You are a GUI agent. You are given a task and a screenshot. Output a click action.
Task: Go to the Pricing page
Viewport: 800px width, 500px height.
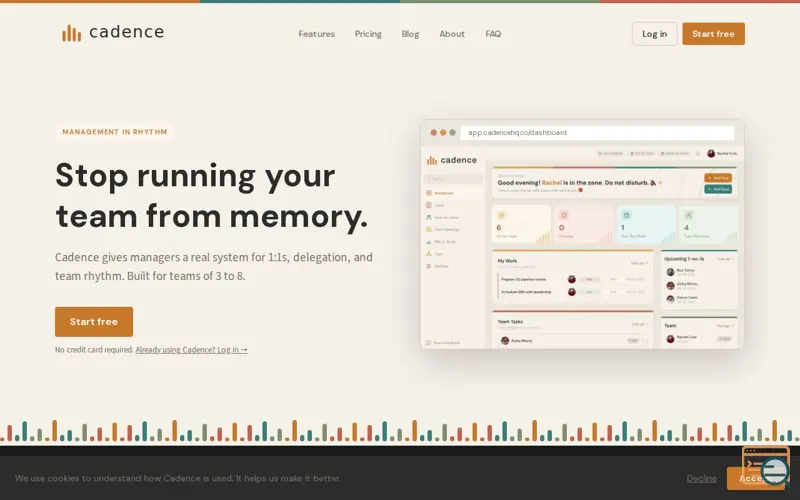tap(368, 34)
